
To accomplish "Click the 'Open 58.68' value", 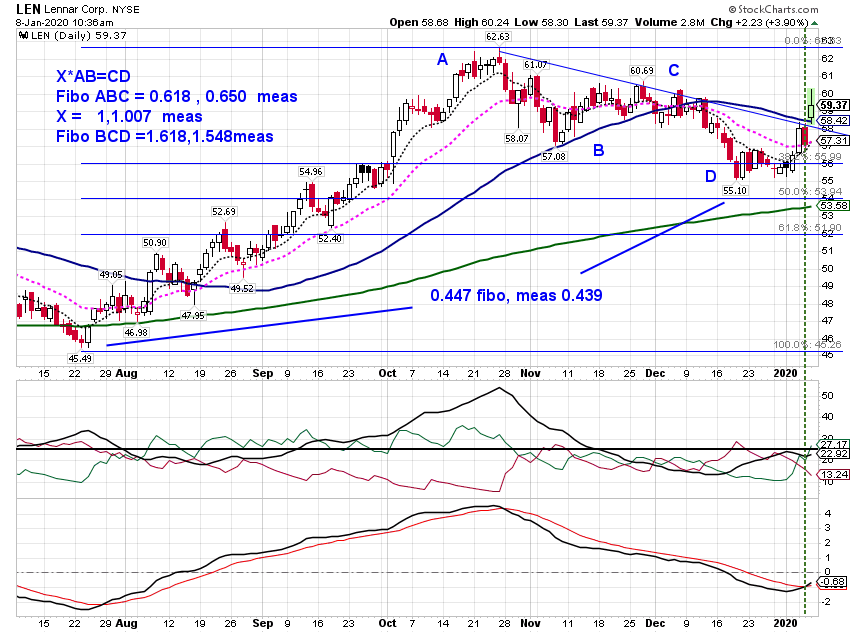I will coord(419,22).
